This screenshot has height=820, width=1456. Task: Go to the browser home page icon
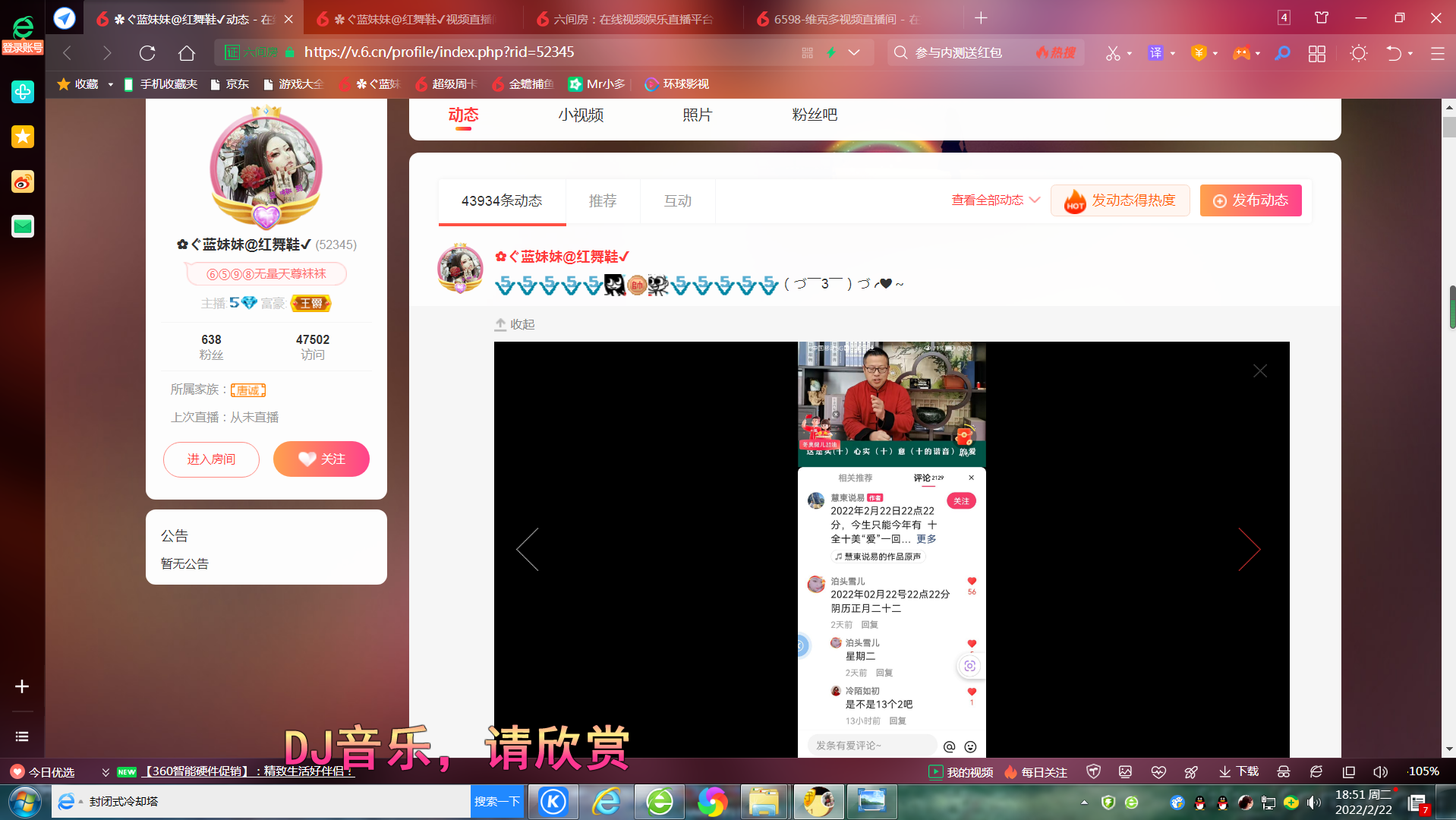click(187, 52)
